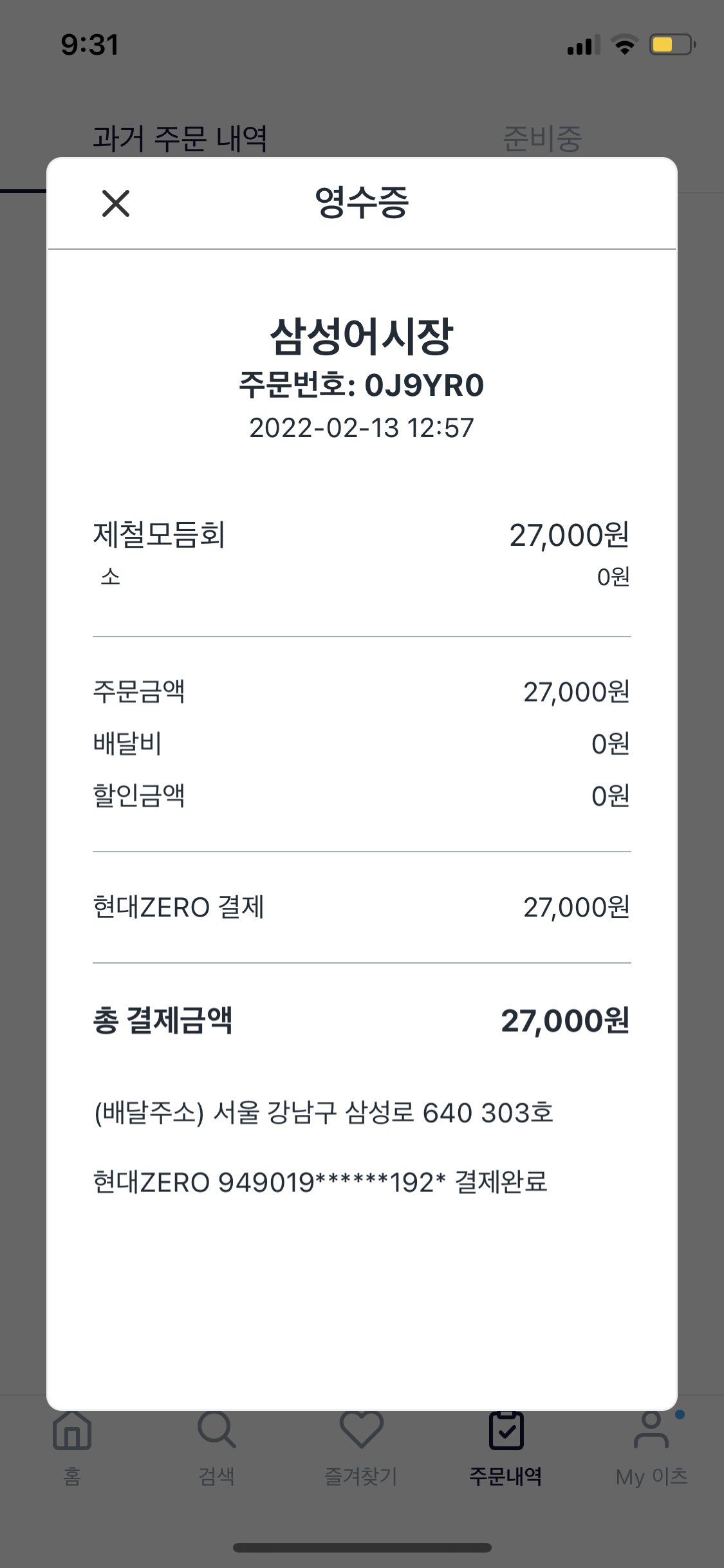The image size is (724, 1568).
Task: Open My 이츠 profile icon
Action: click(651, 1432)
